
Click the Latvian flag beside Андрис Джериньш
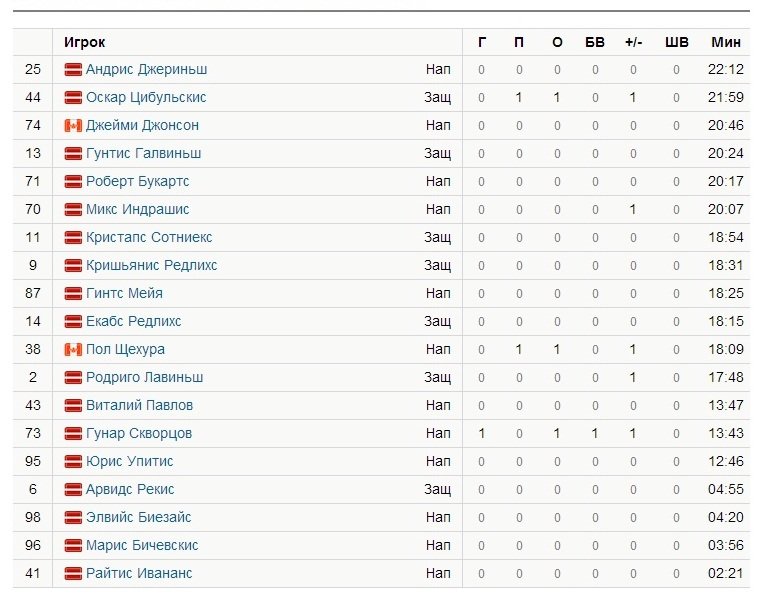73,70
